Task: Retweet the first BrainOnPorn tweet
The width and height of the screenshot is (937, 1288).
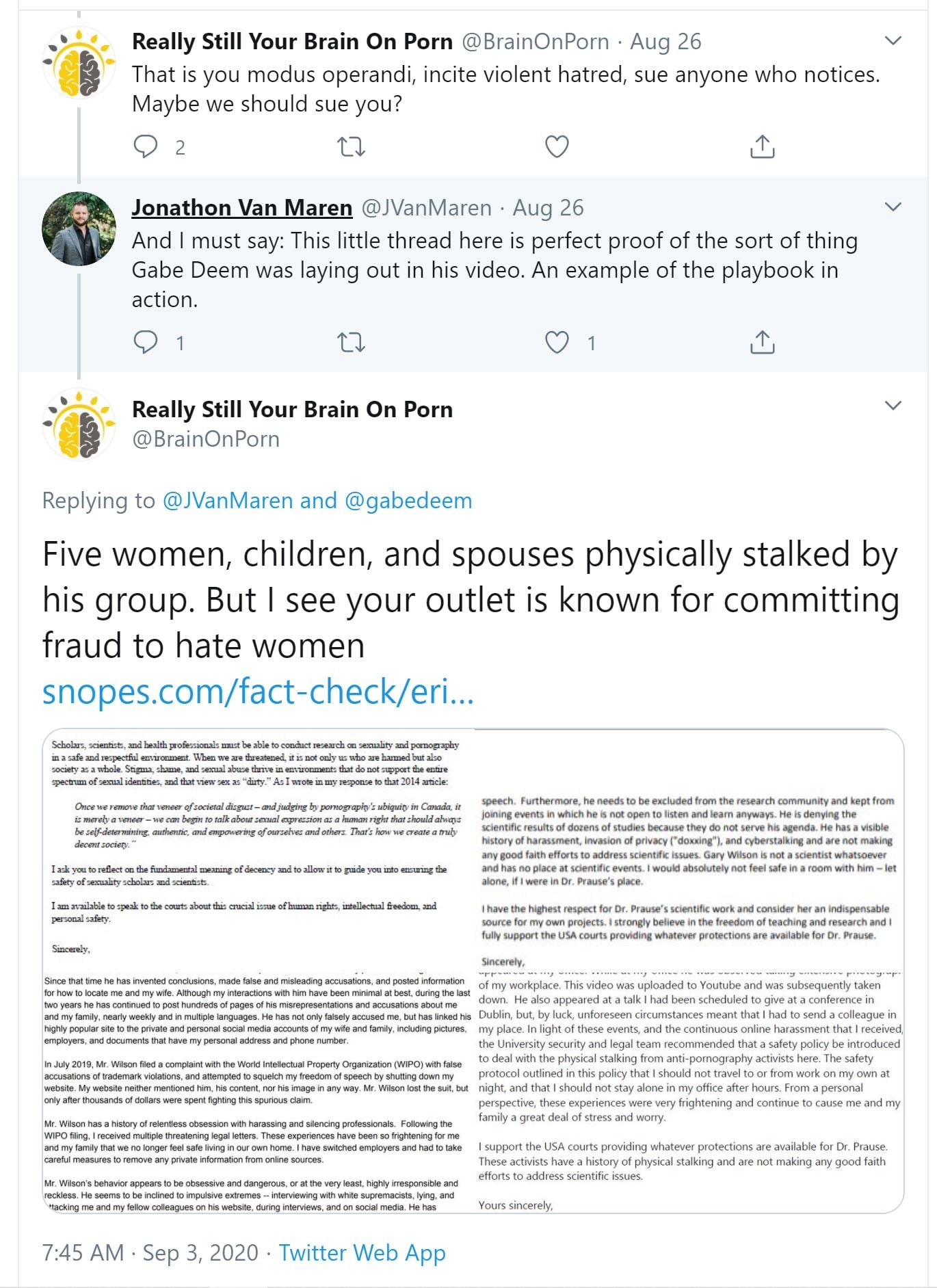Action: (x=352, y=147)
